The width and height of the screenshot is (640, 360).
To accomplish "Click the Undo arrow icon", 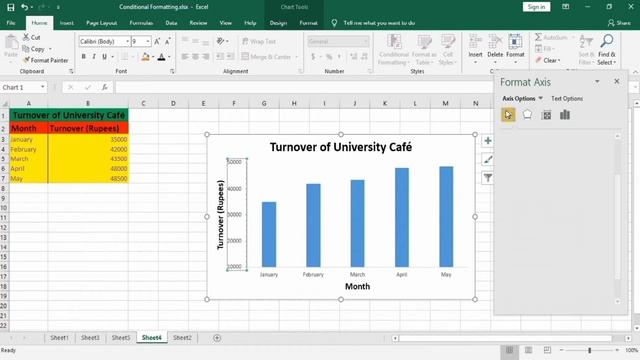I will [x=24, y=7].
